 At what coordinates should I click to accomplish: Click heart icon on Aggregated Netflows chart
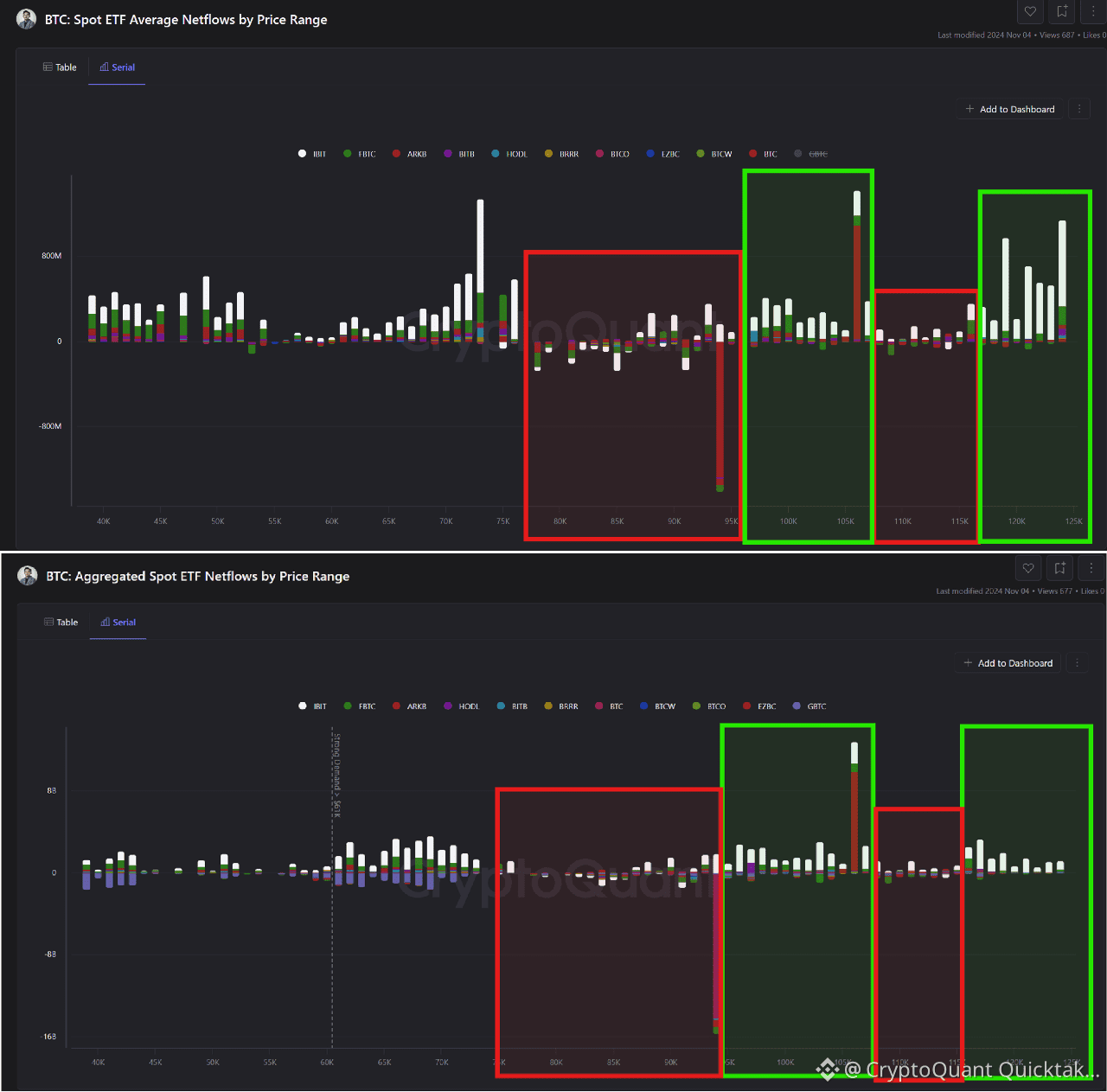click(1028, 568)
